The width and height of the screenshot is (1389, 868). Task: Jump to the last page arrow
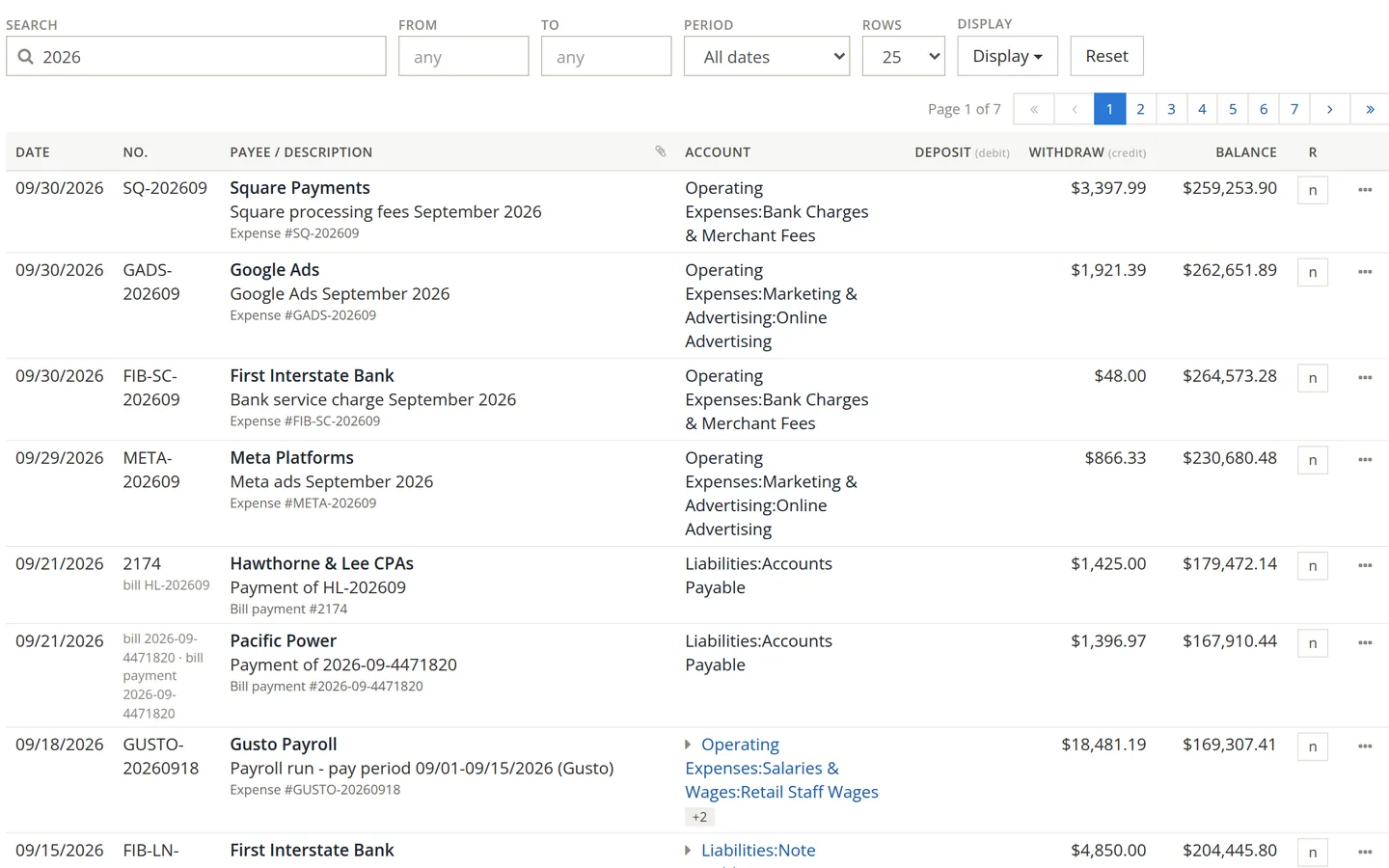pyautogui.click(x=1370, y=109)
